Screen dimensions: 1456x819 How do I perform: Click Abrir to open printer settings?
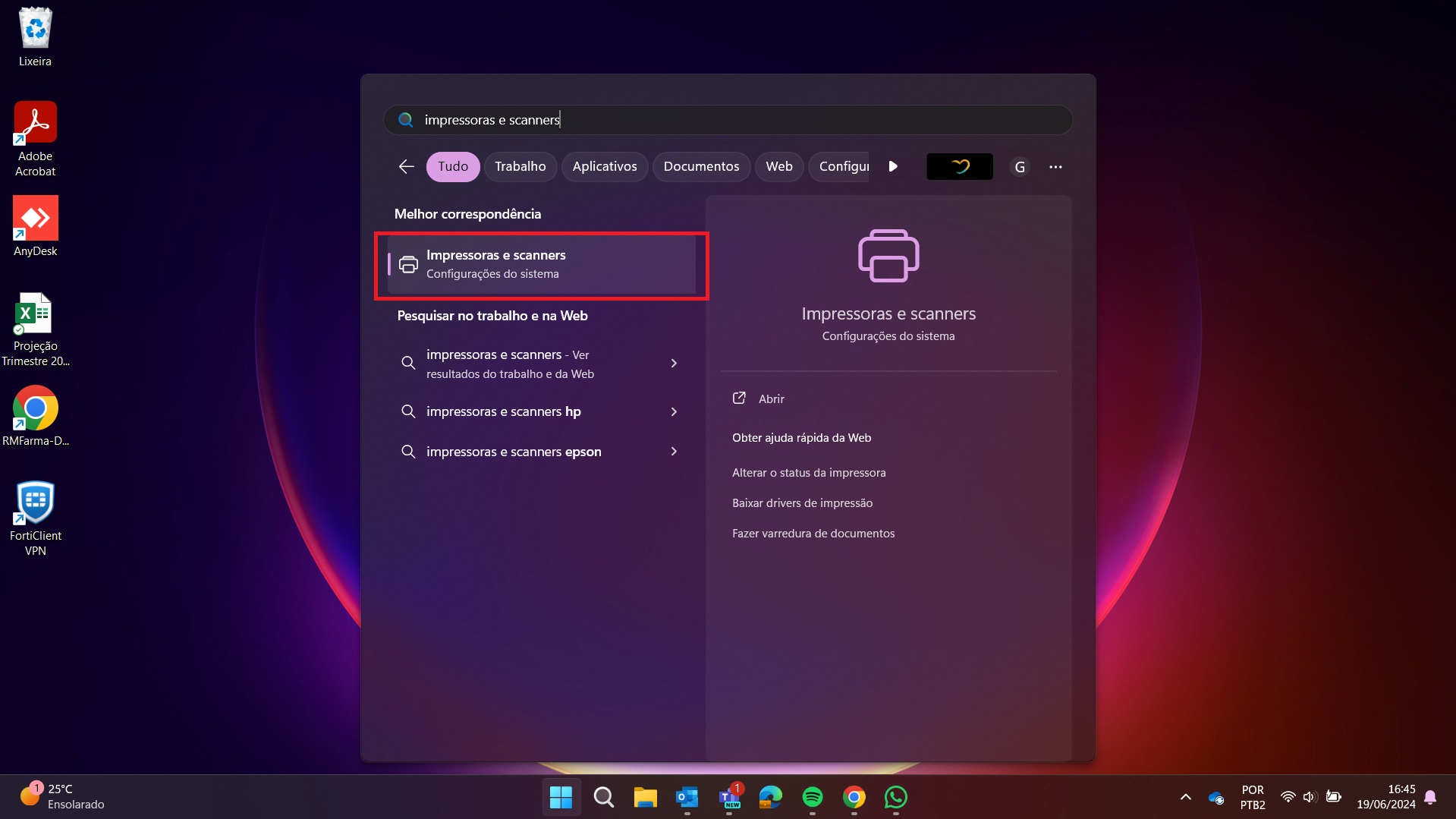[x=771, y=399]
